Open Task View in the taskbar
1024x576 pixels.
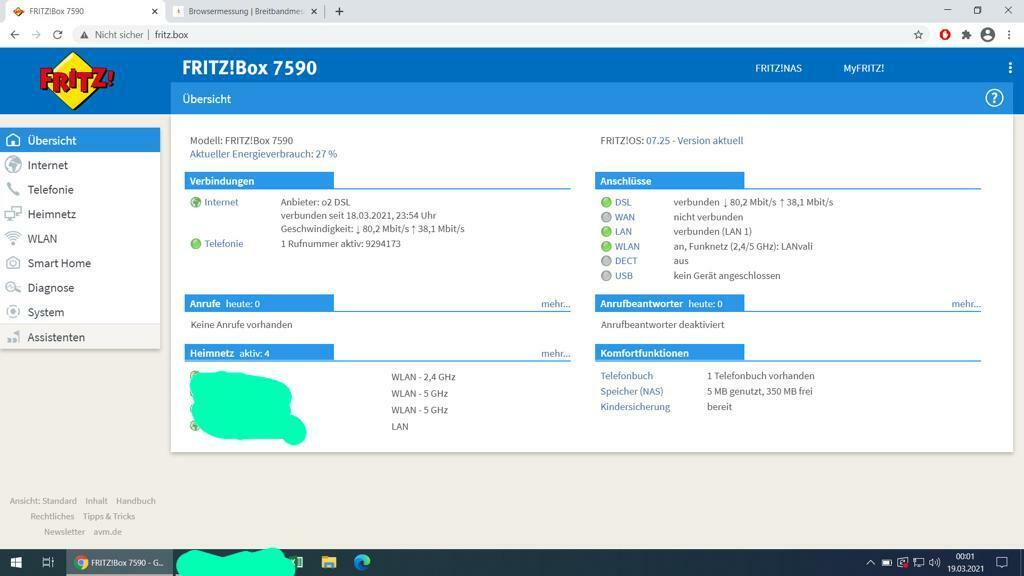click(48, 562)
